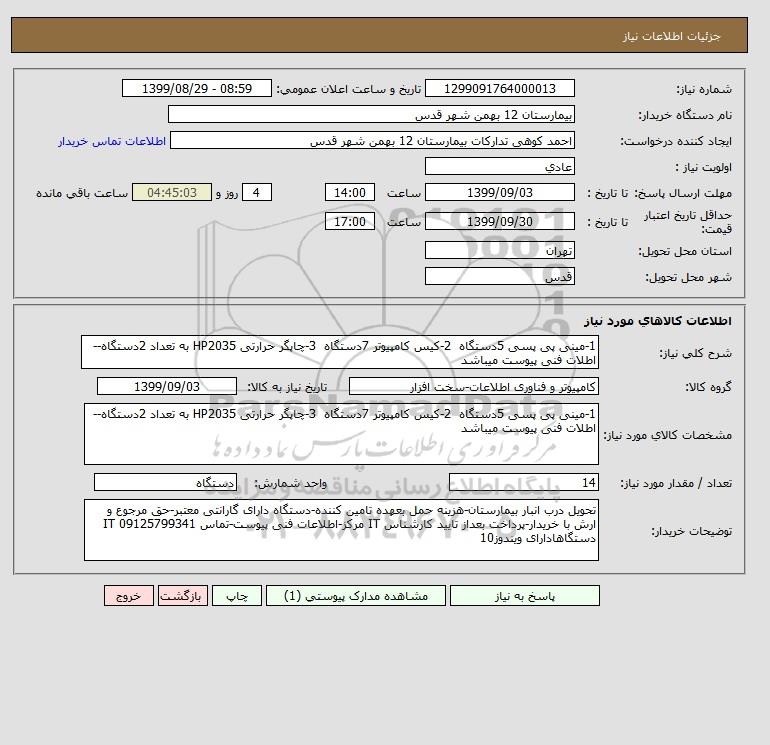Click quantity field showing 14
Viewport: 770px width, 745px height.
523,482
